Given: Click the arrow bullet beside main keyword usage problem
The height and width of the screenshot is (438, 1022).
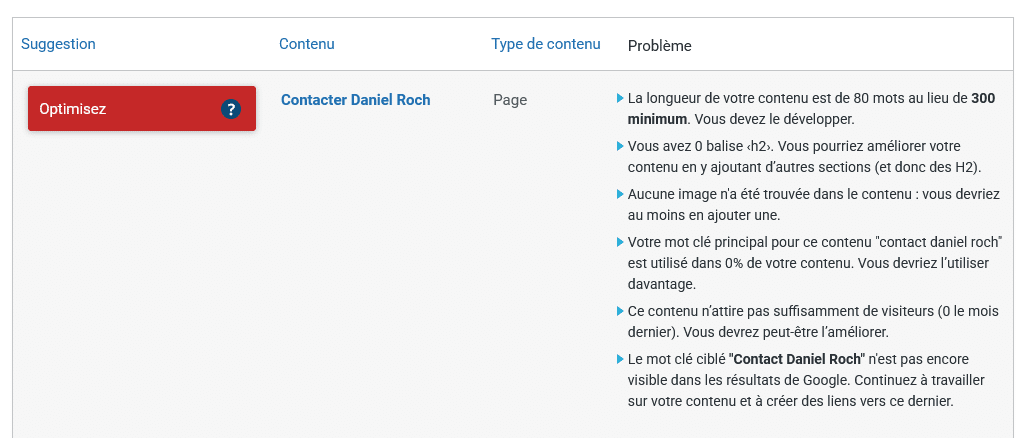Looking at the screenshot, I should [620, 242].
